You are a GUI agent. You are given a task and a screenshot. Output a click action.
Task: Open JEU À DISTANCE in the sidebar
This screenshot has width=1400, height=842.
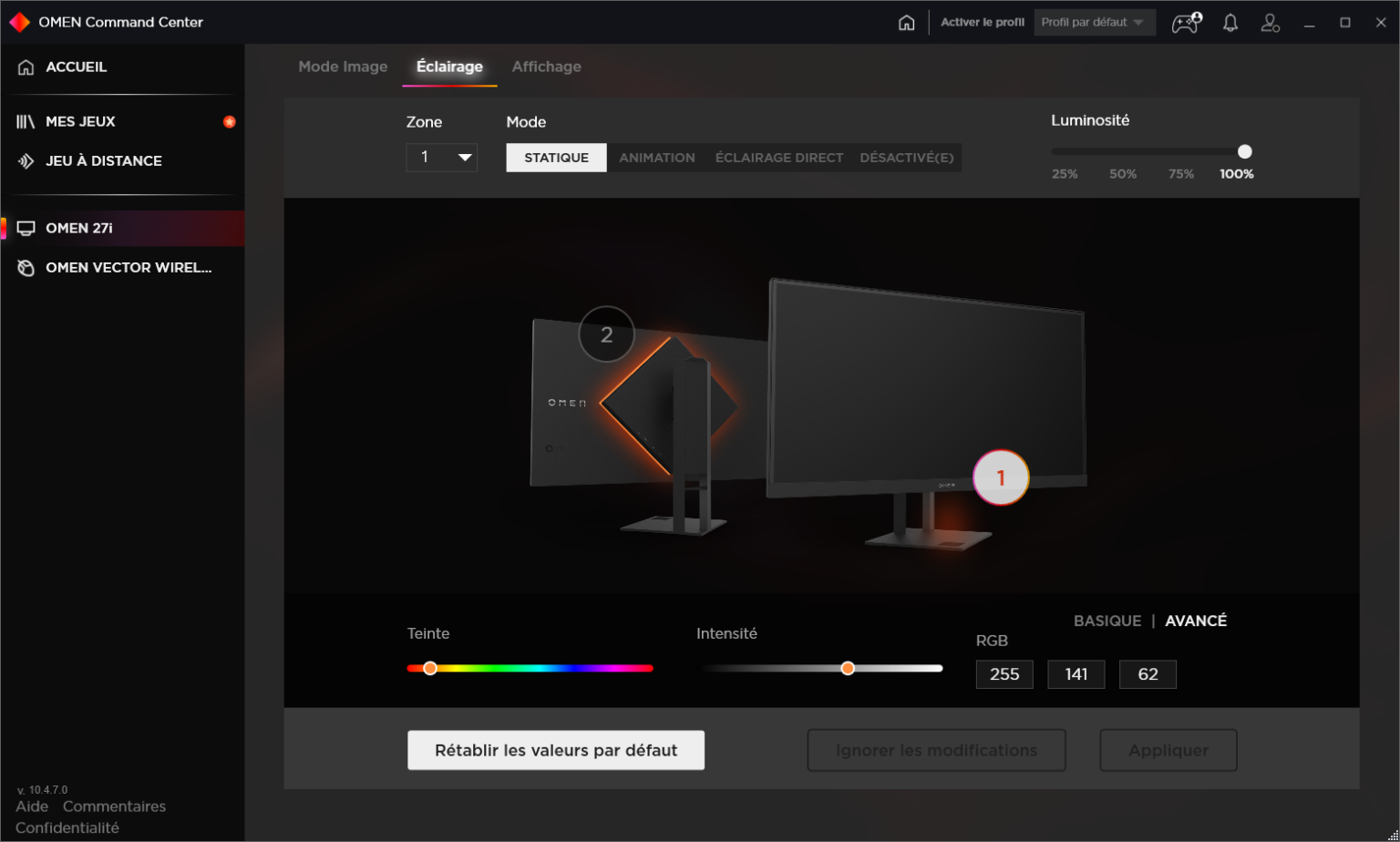coord(122,161)
